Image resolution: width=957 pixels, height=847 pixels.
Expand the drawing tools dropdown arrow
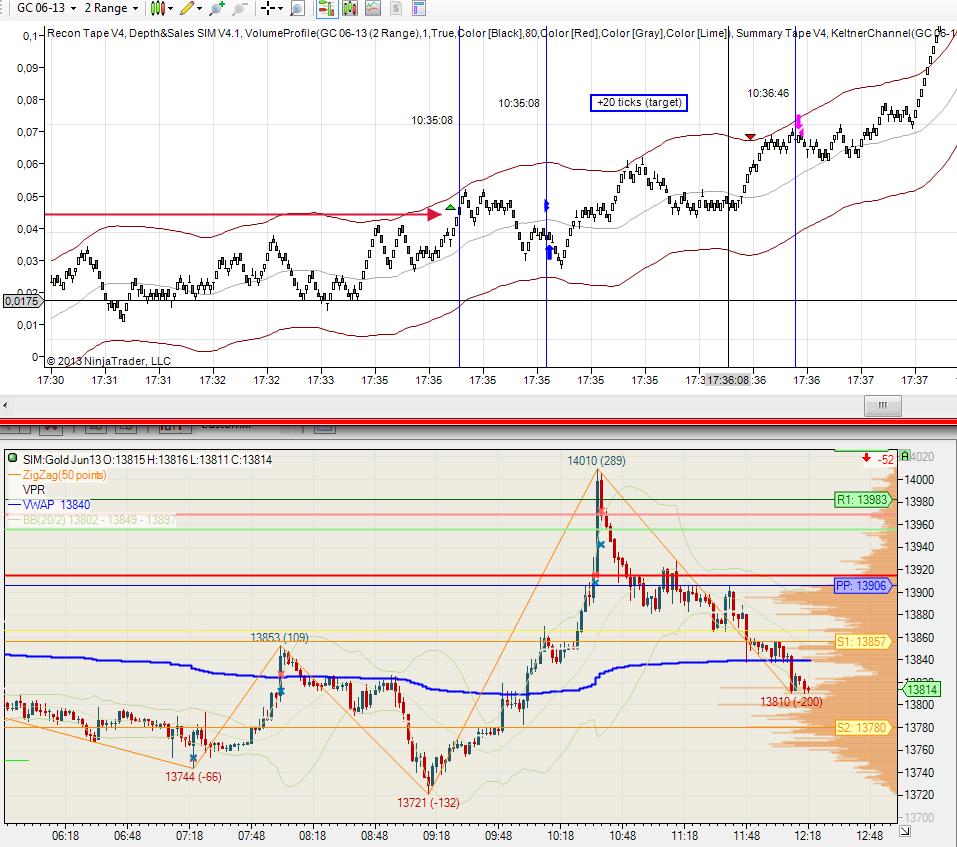199,9
